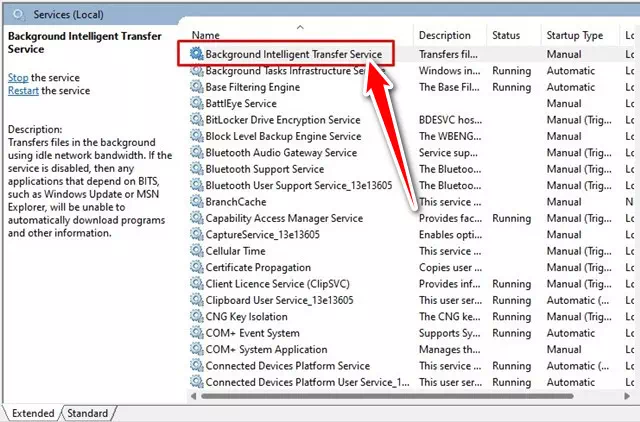The image size is (640, 422).
Task: Select Connected Devices Platform User Service row
Action: [307, 382]
